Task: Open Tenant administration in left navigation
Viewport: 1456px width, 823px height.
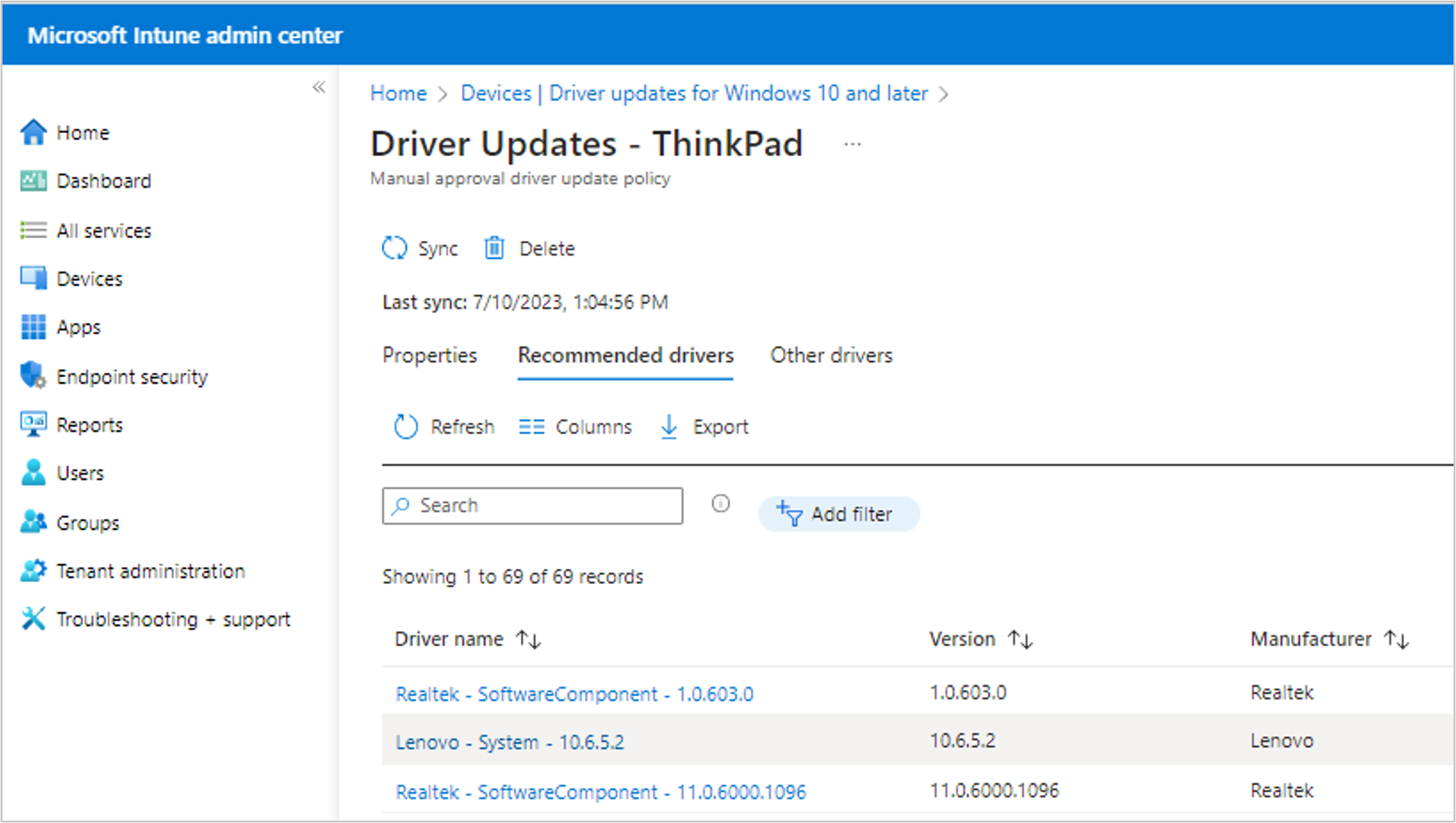Action: (x=150, y=571)
